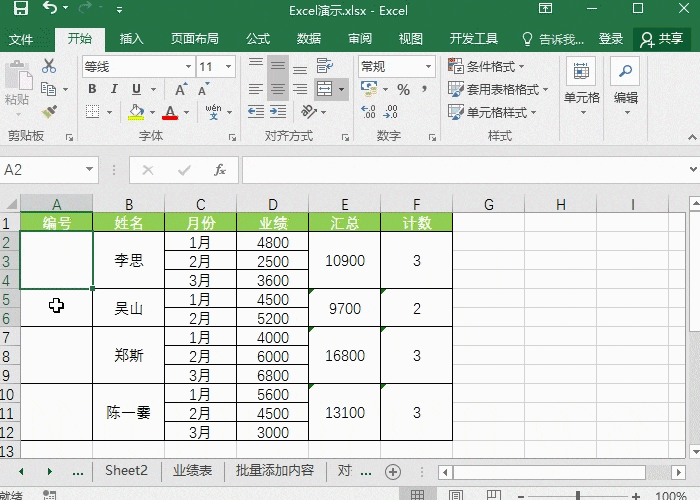Open number format dropdown 常规
This screenshot has height=500, width=700.
(x=428, y=67)
